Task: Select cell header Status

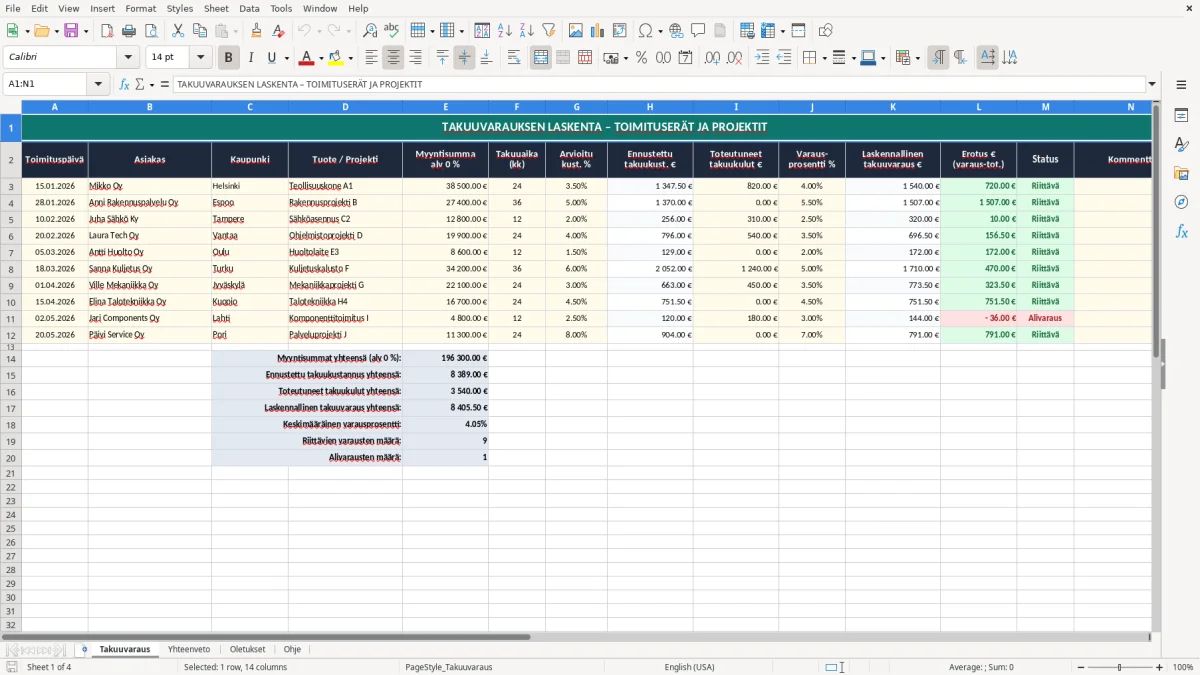Action: (x=1045, y=159)
